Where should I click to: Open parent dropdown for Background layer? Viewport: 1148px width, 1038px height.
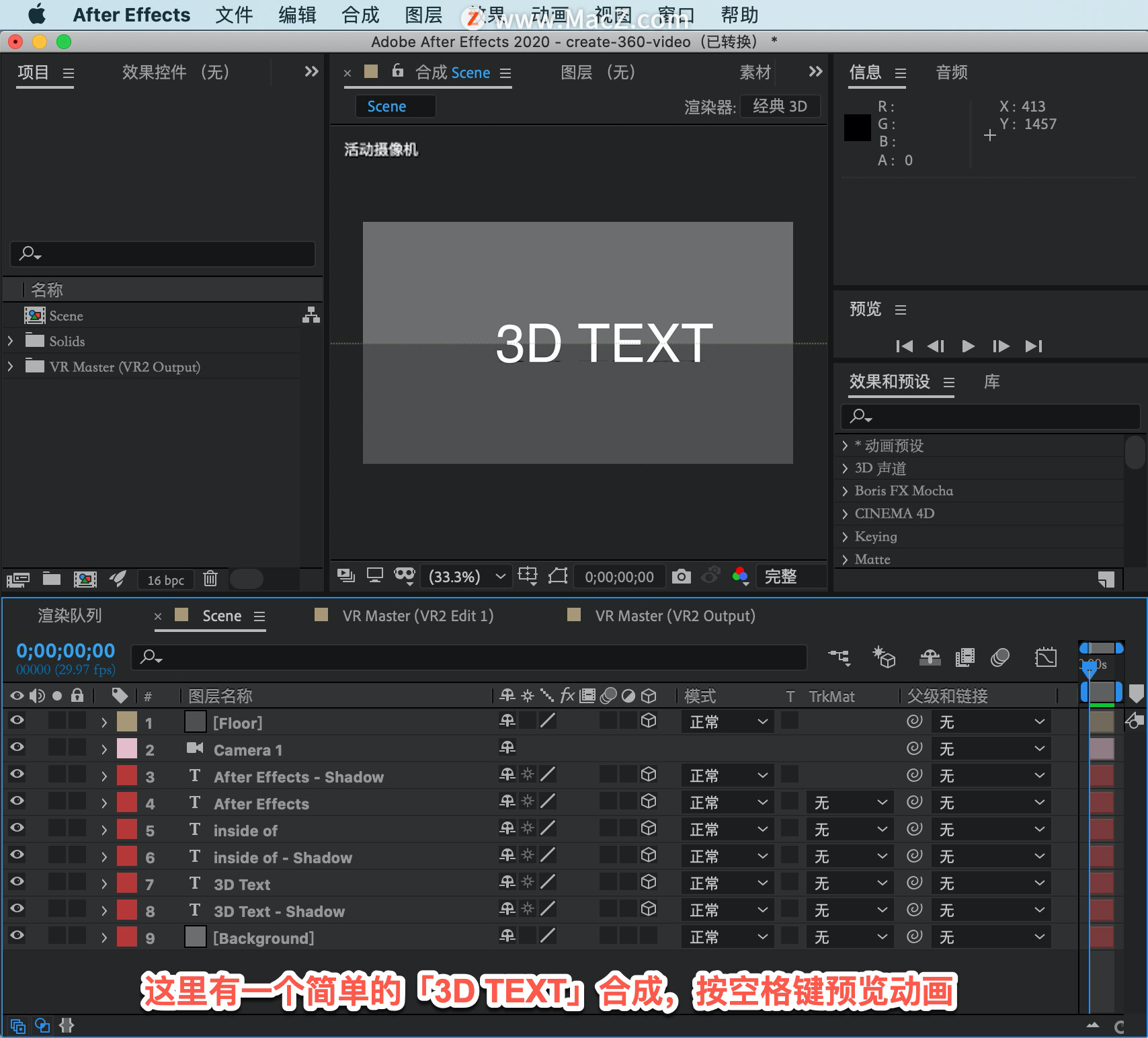[991, 937]
